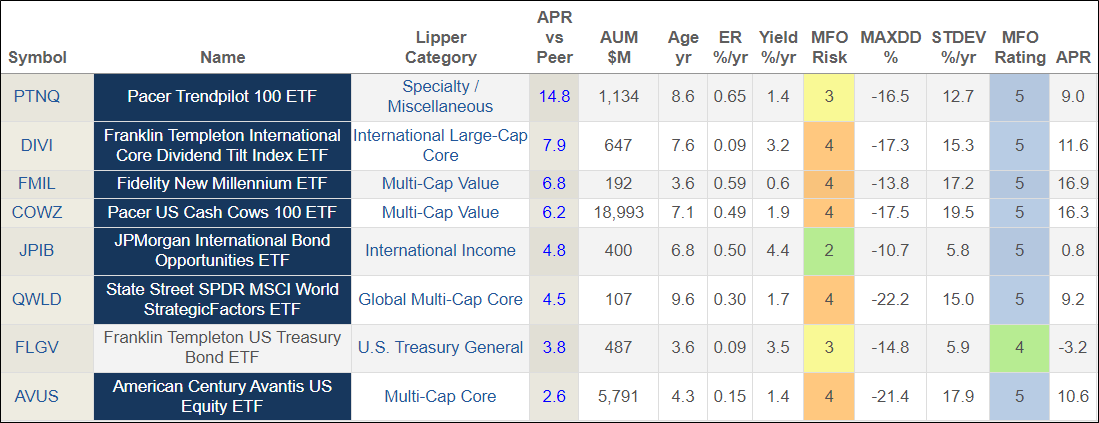Sort by the MFO Rating column header
Viewport: 1099px width, 423px height.
point(1020,47)
